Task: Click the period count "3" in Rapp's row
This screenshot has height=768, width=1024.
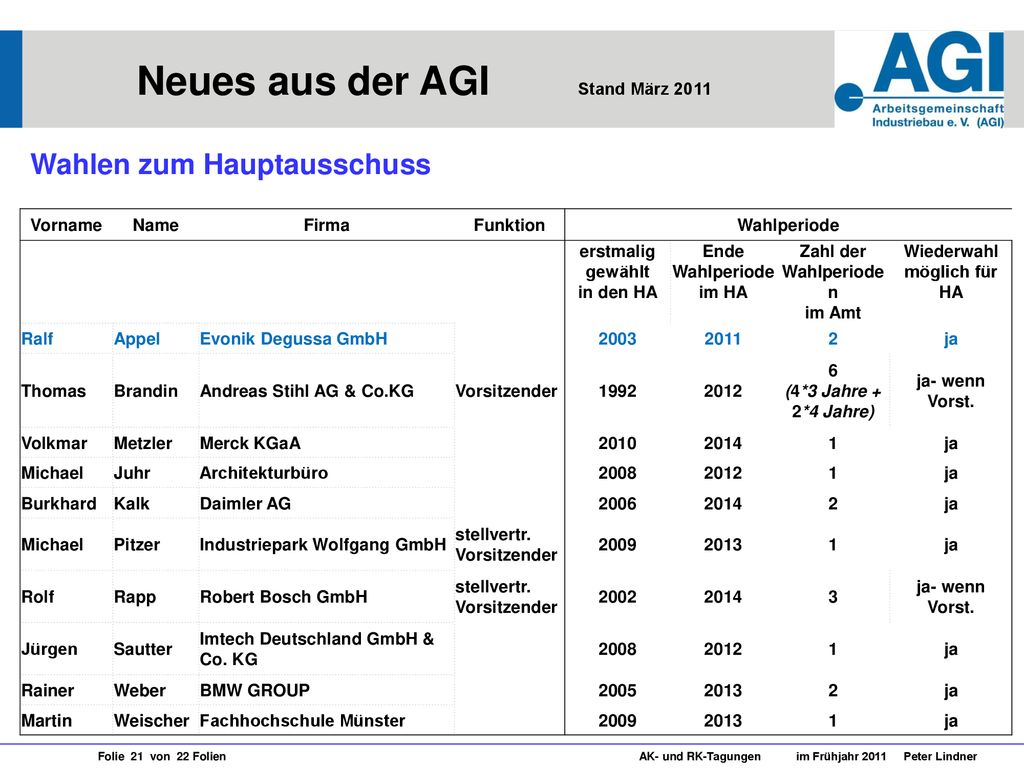Action: (x=833, y=597)
